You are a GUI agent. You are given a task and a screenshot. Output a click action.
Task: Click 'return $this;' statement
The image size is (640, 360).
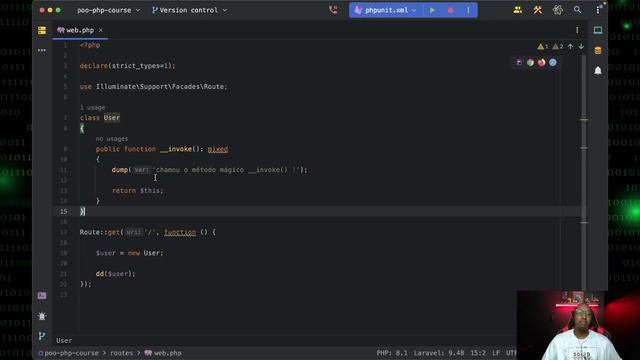coord(138,191)
